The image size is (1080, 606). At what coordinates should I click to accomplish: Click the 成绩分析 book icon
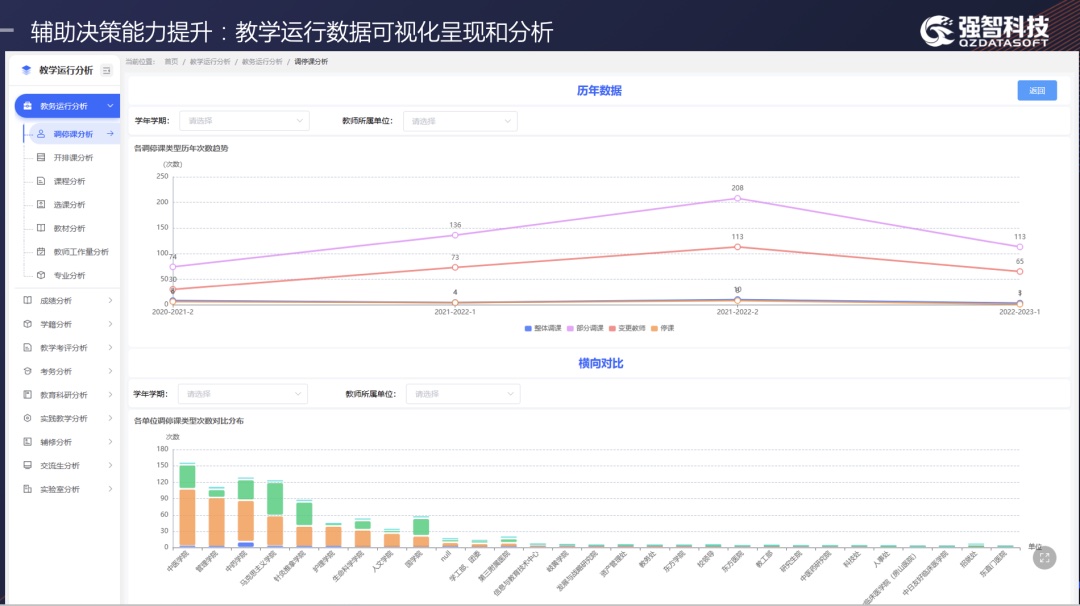coord(28,300)
